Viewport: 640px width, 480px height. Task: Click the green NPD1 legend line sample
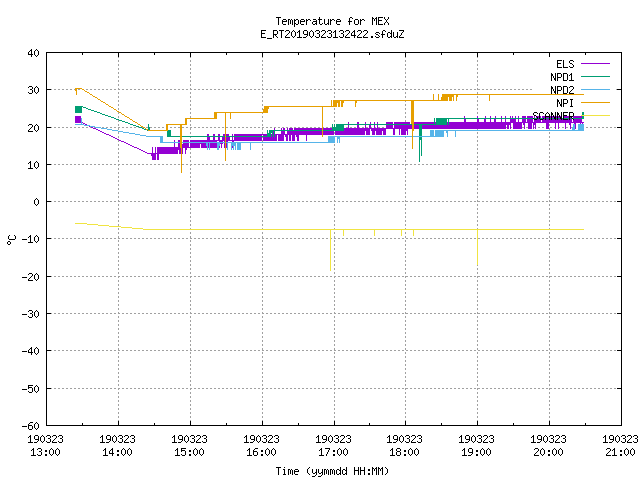pyautogui.click(x=595, y=76)
